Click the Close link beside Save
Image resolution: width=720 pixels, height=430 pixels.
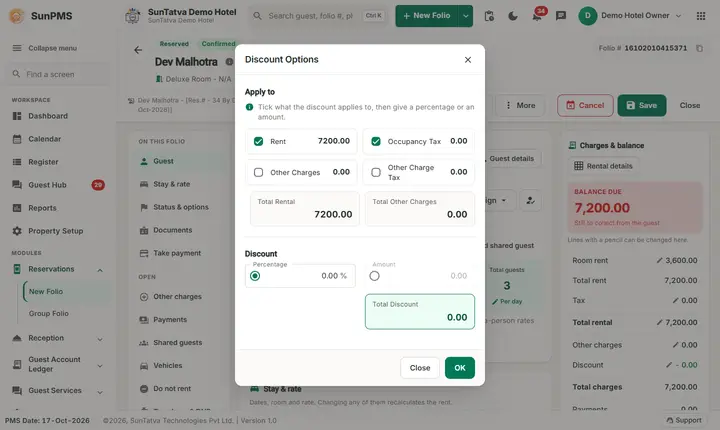tap(690, 106)
